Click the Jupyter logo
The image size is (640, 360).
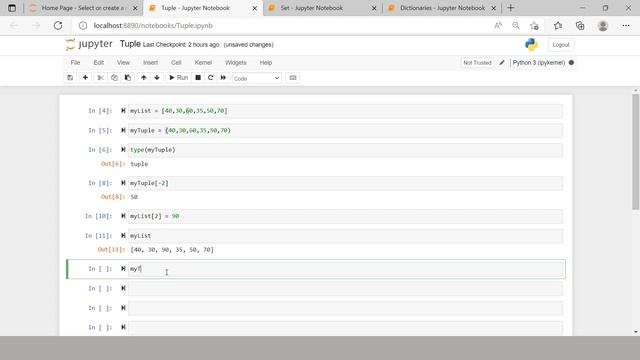coord(89,44)
